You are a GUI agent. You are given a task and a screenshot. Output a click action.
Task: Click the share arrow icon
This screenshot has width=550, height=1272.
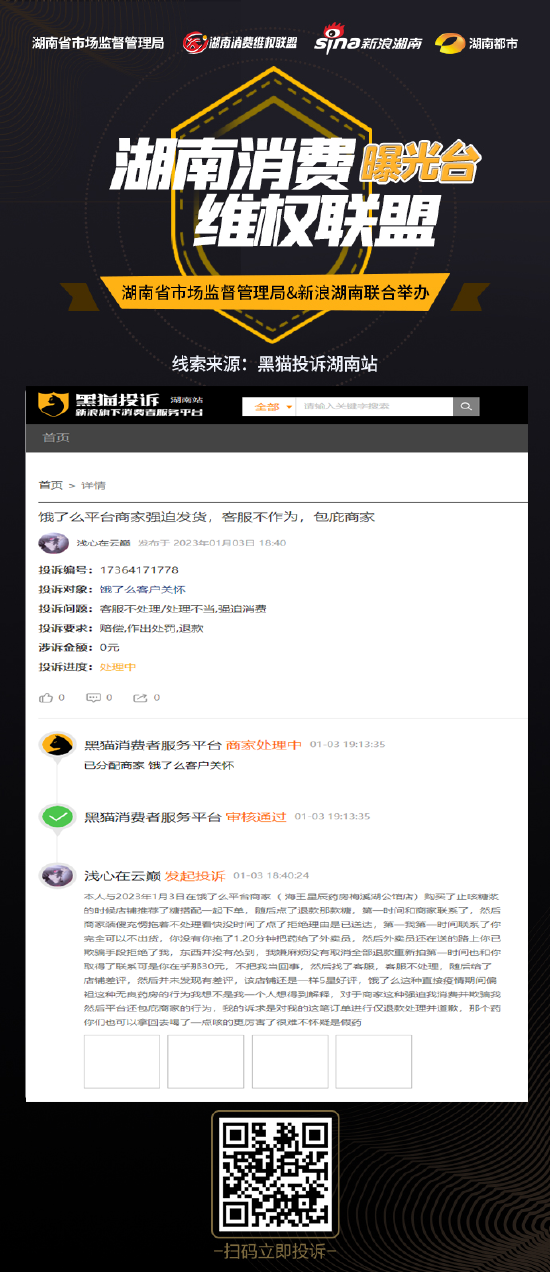click(140, 697)
